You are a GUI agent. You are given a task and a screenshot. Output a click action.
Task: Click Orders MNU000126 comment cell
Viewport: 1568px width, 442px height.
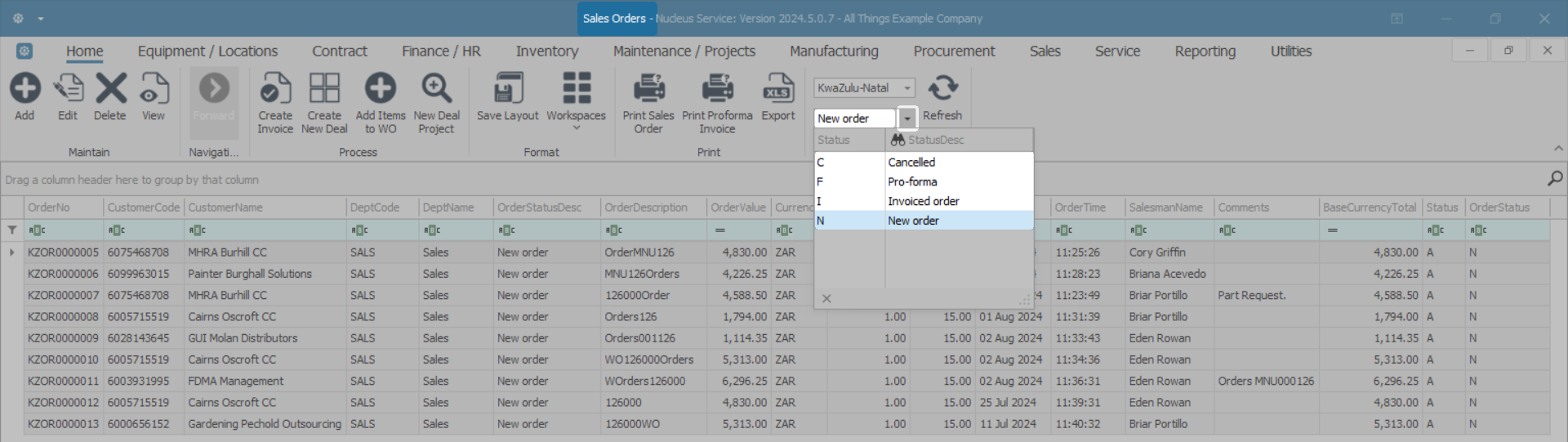click(x=1266, y=381)
